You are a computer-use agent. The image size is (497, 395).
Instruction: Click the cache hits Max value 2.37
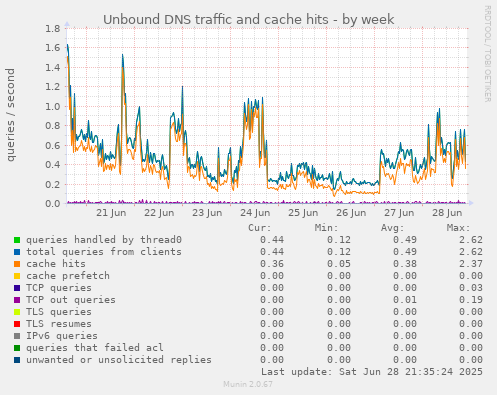coord(471,264)
